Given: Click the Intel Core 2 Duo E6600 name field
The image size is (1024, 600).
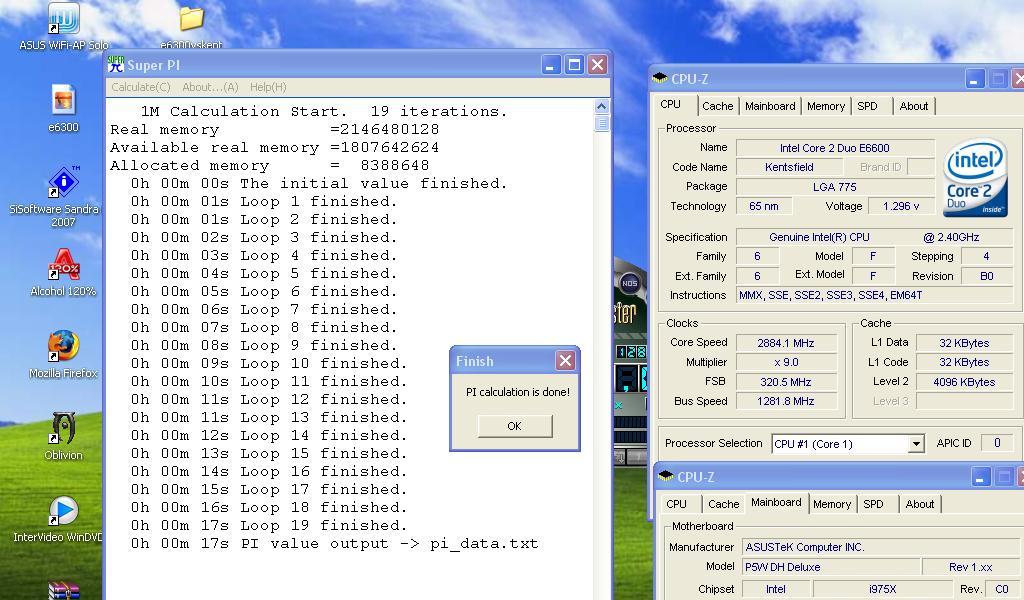Looking at the screenshot, I should [835, 148].
